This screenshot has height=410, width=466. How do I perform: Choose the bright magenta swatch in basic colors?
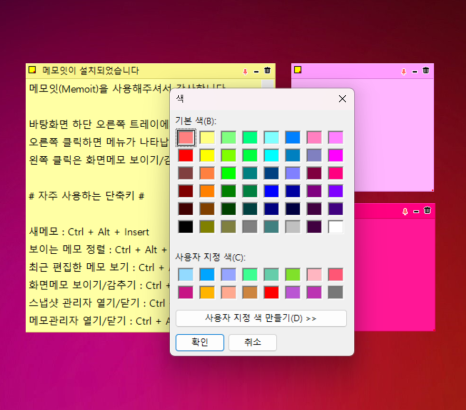coord(335,155)
